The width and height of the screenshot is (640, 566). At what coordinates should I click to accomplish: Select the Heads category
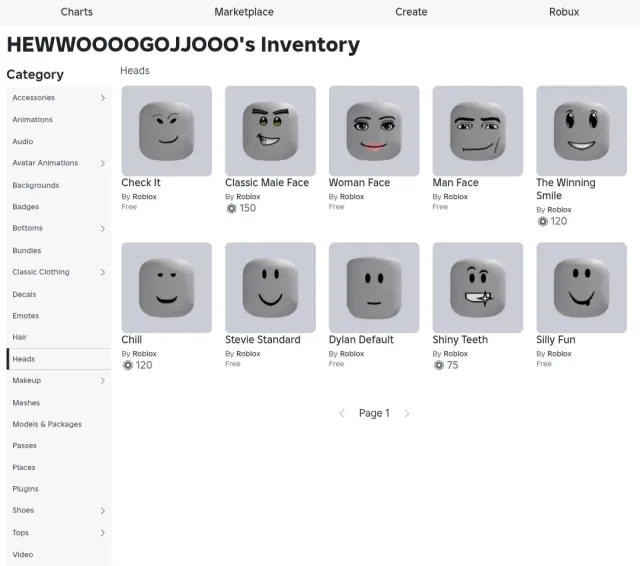coord(58,359)
